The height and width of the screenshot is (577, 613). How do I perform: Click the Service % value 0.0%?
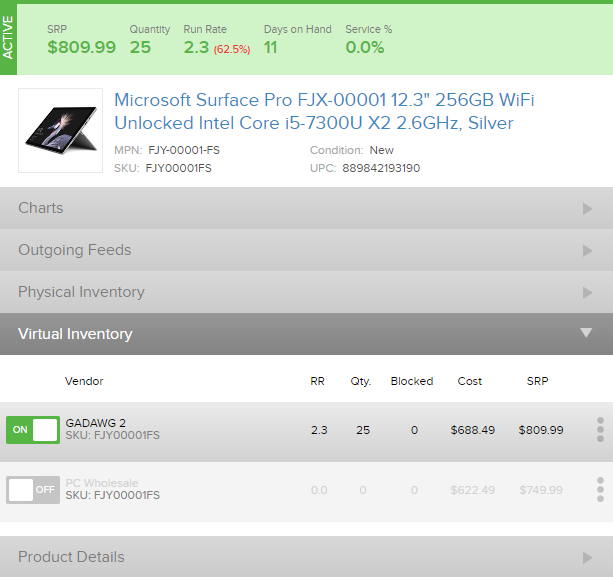(365, 47)
